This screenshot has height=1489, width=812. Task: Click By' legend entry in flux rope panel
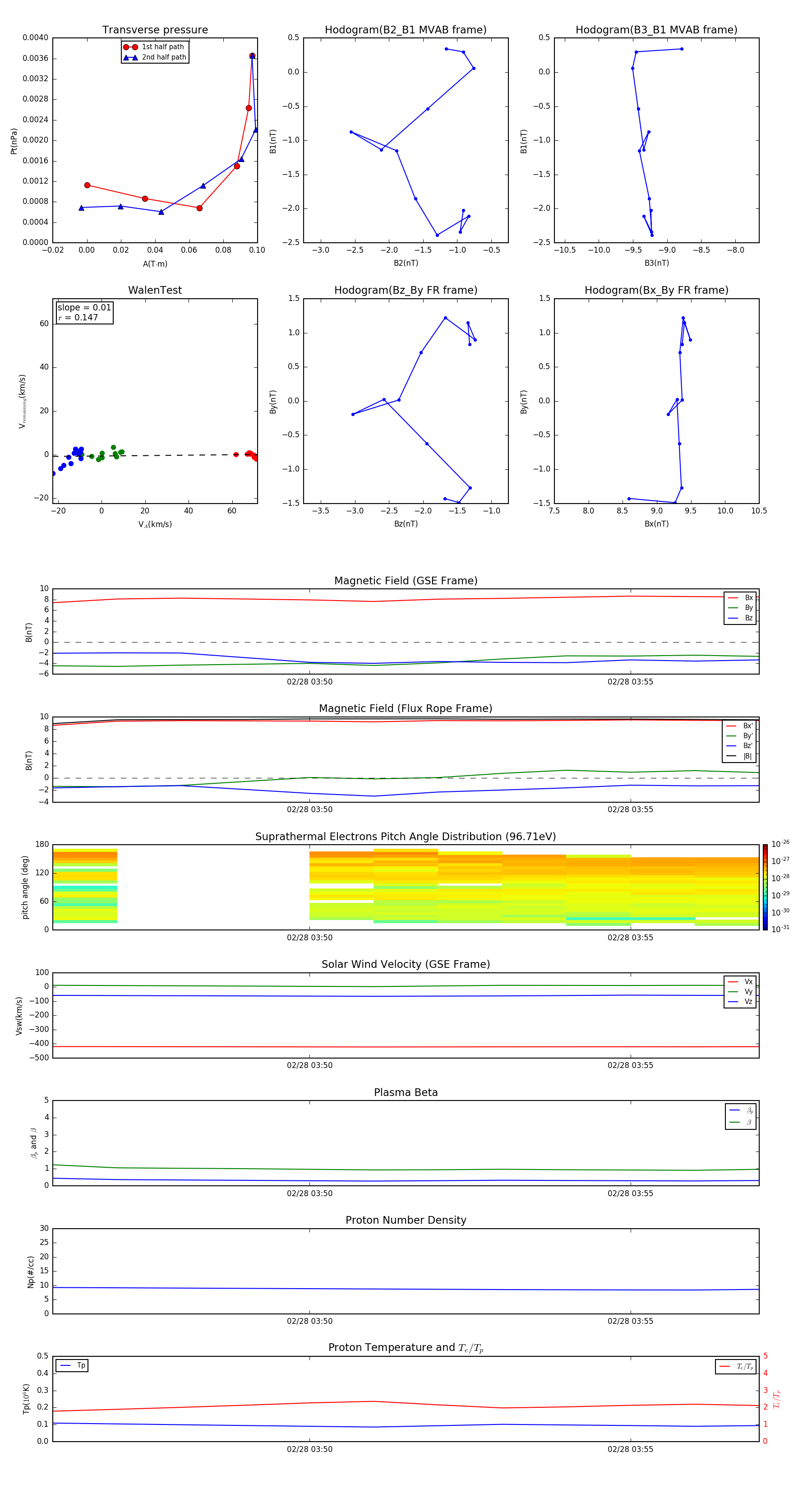point(740,736)
